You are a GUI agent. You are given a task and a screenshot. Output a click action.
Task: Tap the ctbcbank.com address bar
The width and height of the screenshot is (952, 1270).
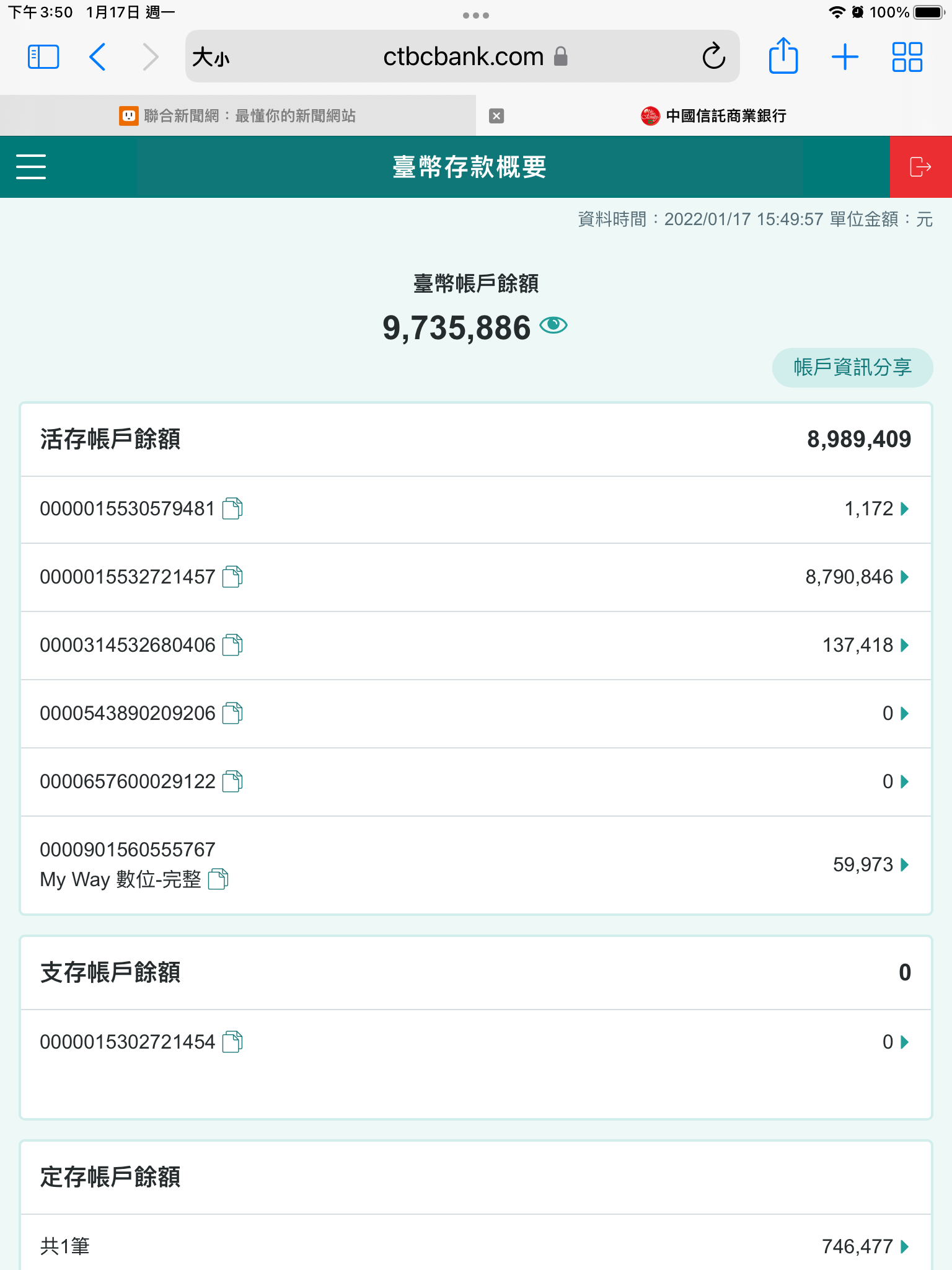[x=462, y=56]
